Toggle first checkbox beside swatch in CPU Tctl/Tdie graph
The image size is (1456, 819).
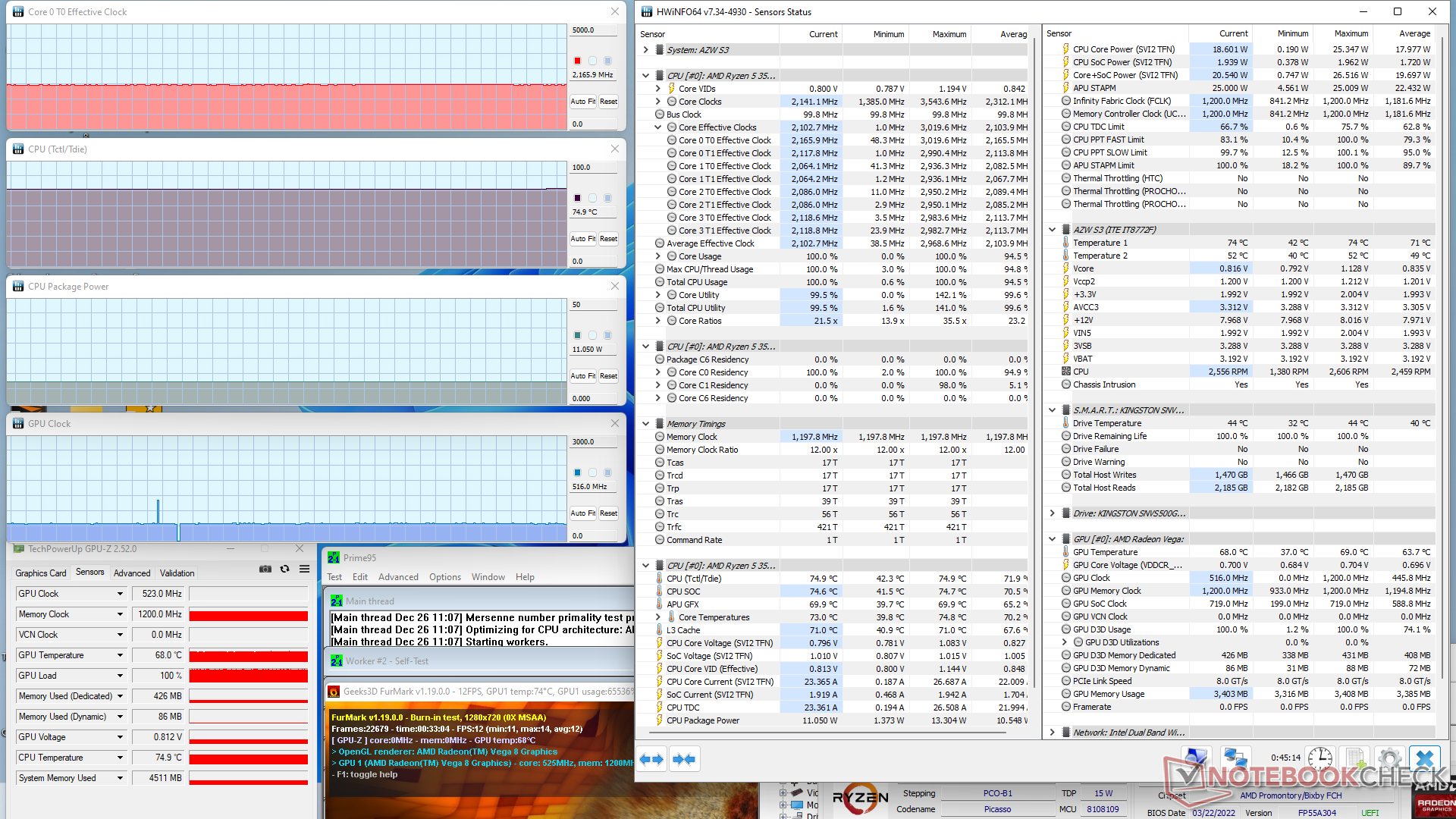click(x=593, y=198)
